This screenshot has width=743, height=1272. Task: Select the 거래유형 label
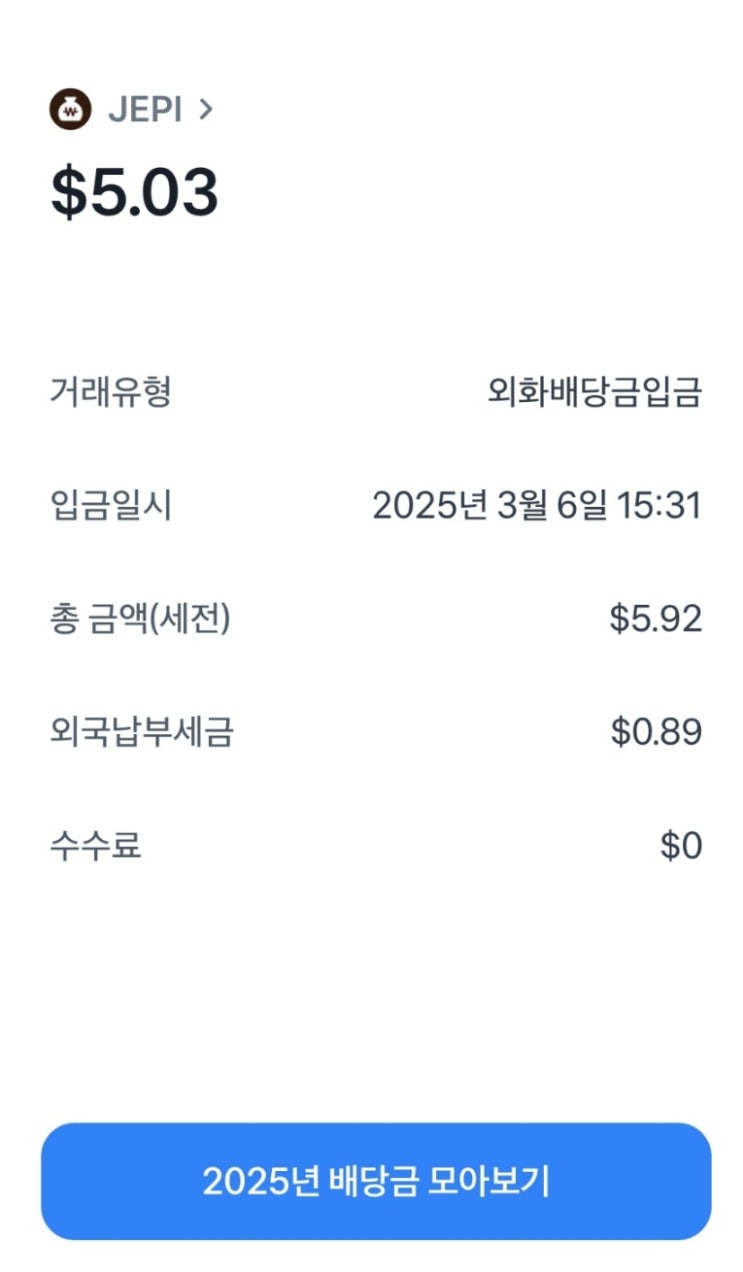pyautogui.click(x=110, y=392)
